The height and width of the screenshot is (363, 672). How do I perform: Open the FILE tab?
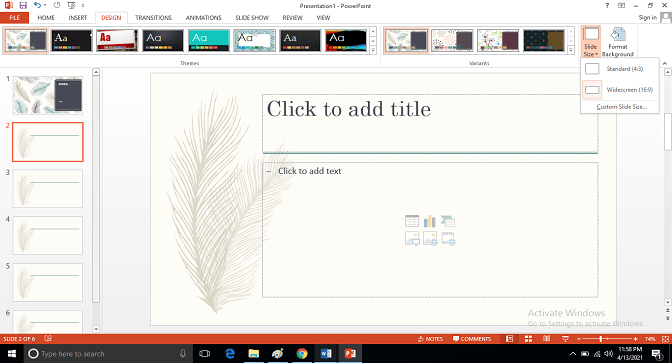point(15,18)
